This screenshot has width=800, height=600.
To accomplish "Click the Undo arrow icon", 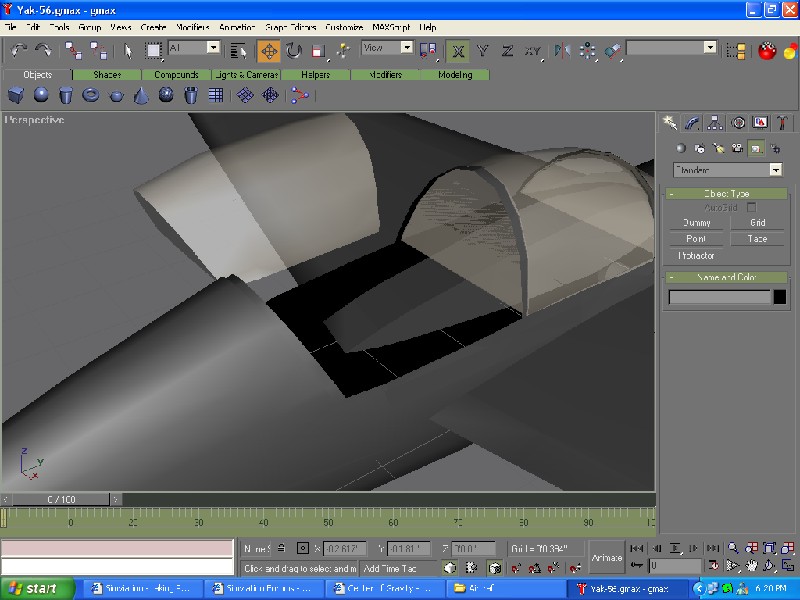I will [x=19, y=50].
